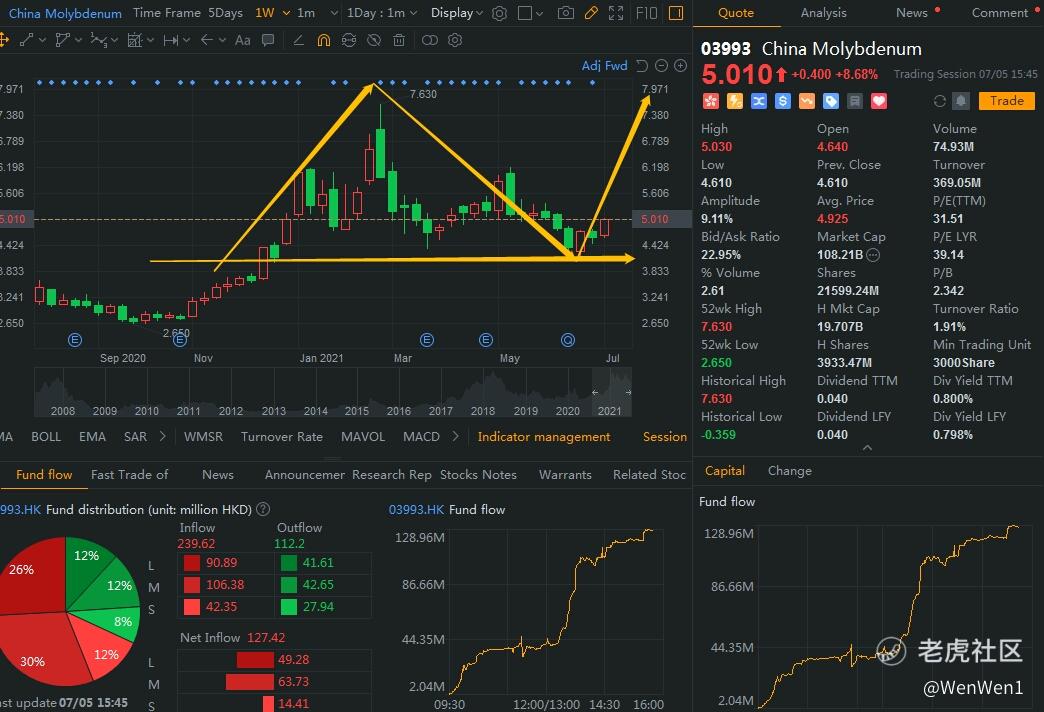The height and width of the screenshot is (712, 1044).
Task: Open the Display dropdown menu
Action: coord(457,13)
